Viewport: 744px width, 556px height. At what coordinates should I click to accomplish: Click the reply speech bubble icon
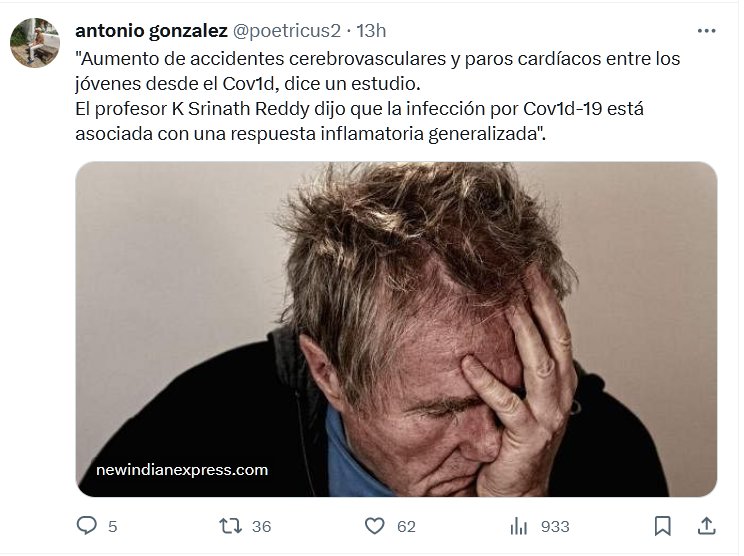[x=86, y=526]
